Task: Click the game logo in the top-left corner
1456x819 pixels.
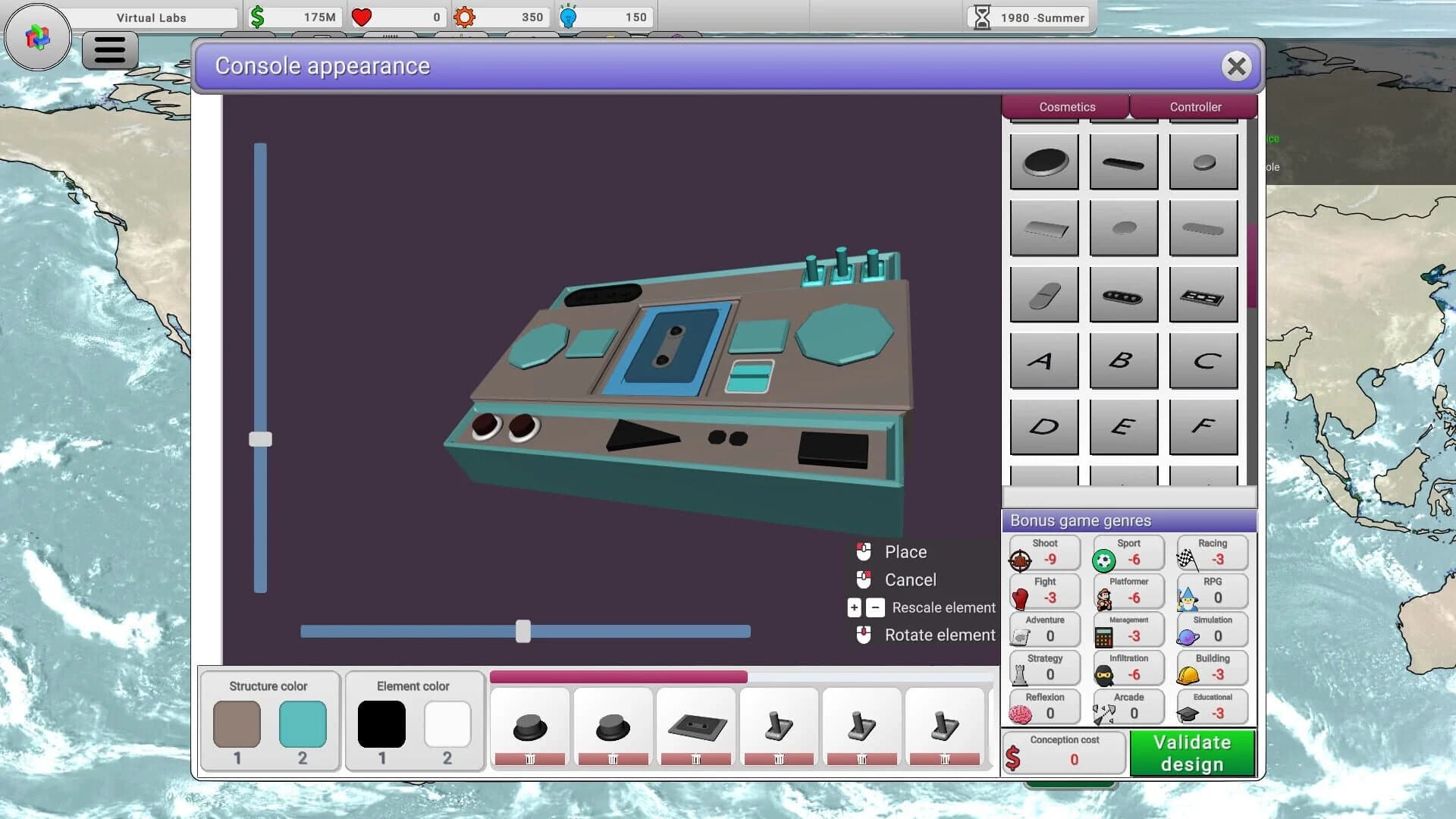Action: 36,36
